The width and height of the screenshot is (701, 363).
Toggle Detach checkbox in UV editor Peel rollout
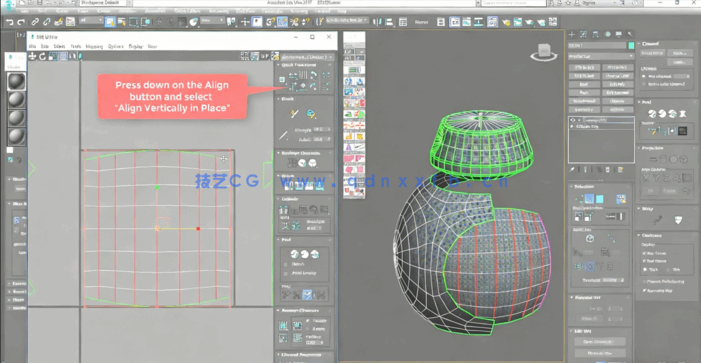coord(286,265)
